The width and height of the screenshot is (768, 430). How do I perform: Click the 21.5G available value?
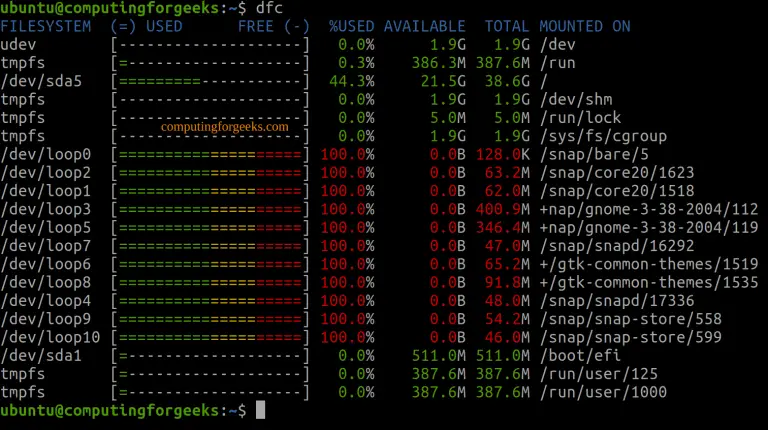[443, 81]
